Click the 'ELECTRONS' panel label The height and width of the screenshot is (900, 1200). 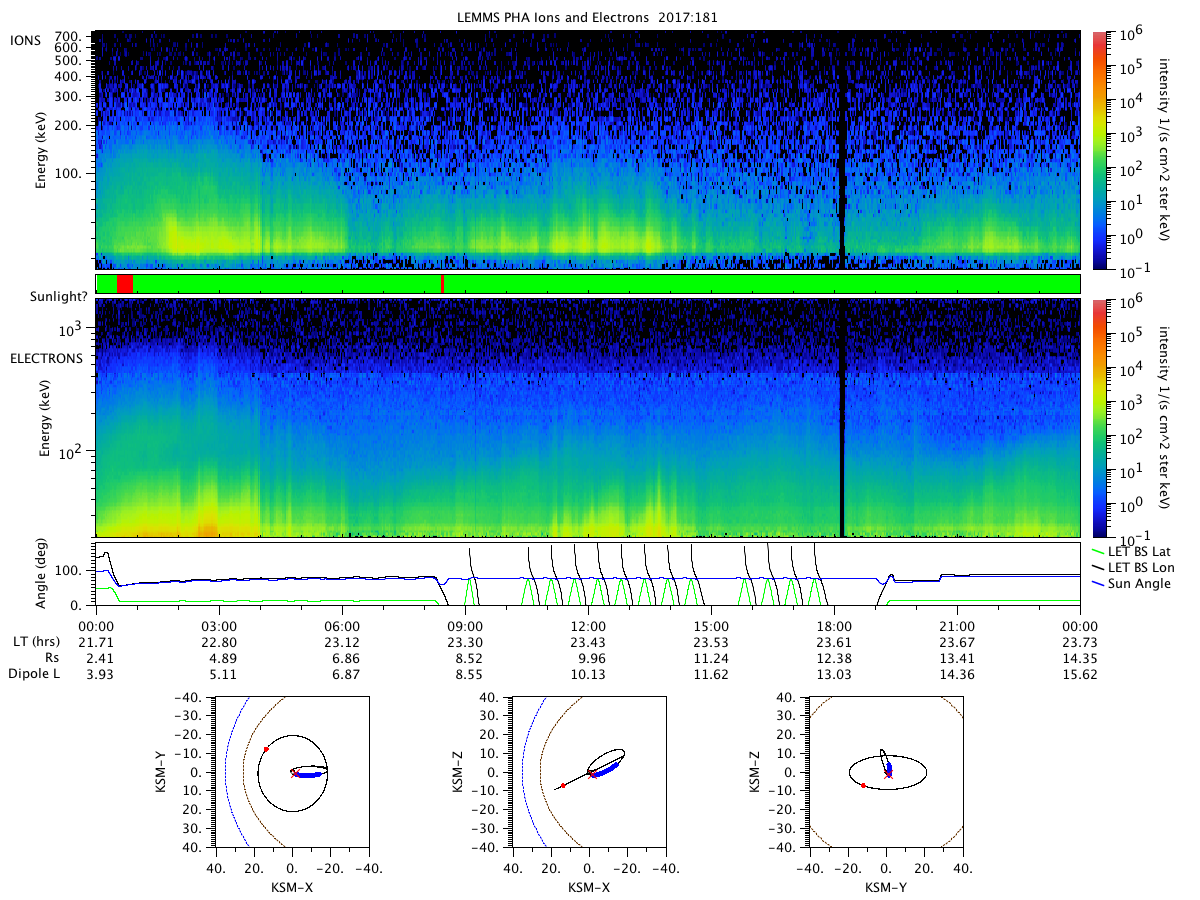(x=45, y=357)
